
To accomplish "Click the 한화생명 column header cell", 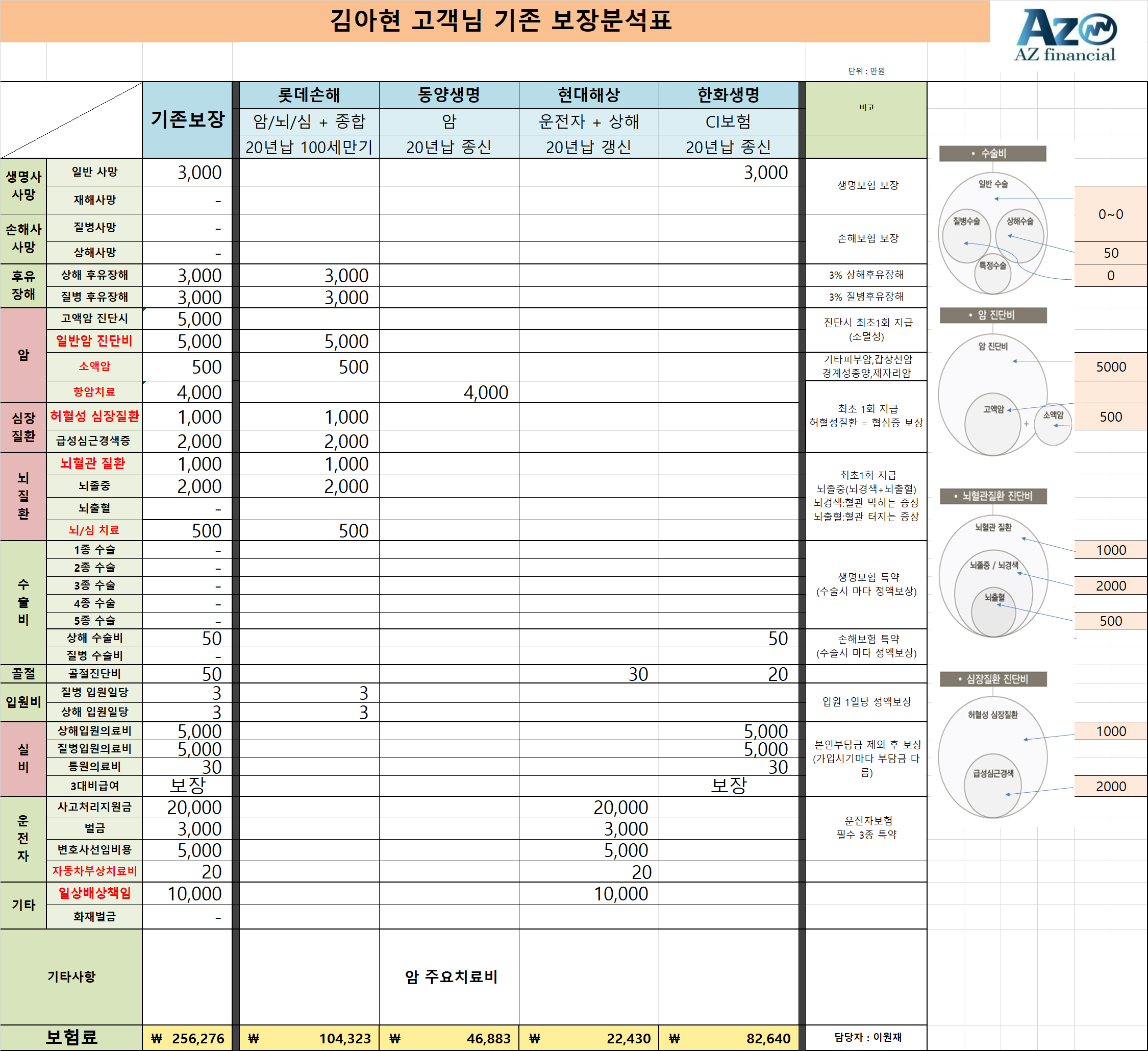I will tap(728, 94).
